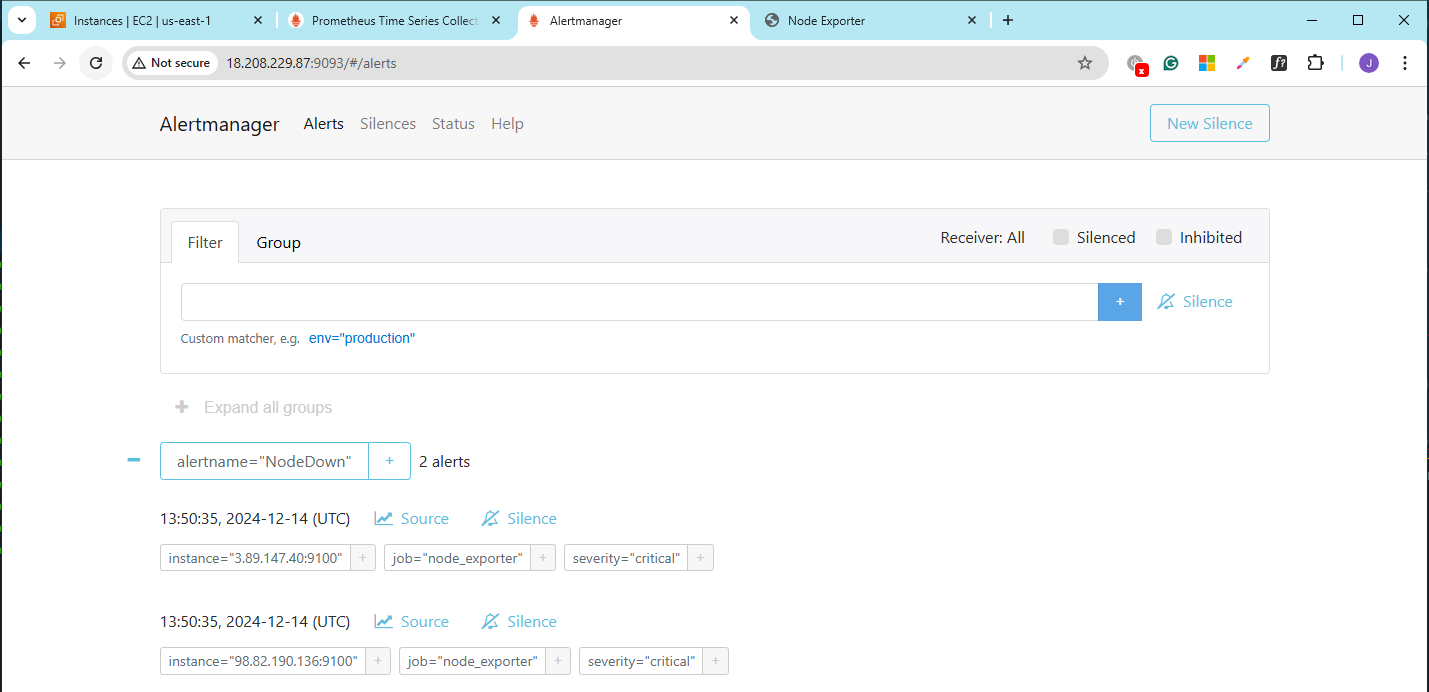Switch to Instances EC2 tab
The height and width of the screenshot is (692, 1429).
pyautogui.click(x=158, y=20)
